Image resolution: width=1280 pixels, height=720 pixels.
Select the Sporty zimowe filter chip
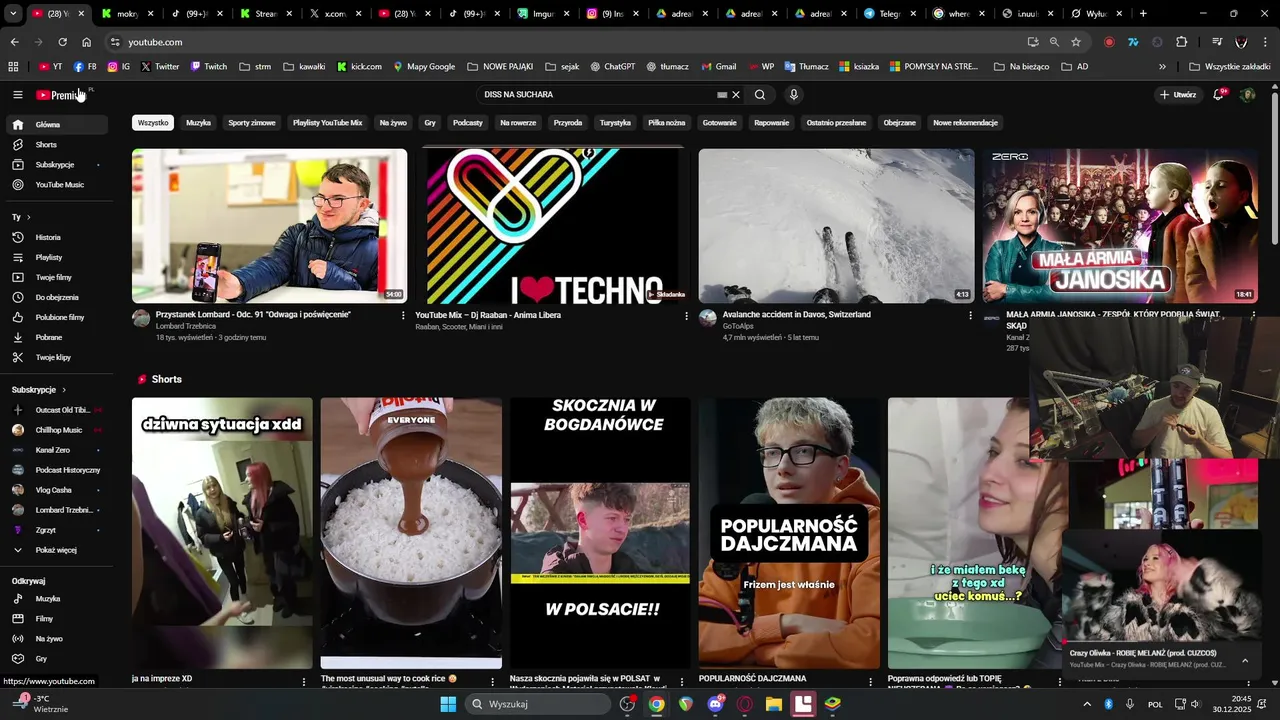(252, 123)
